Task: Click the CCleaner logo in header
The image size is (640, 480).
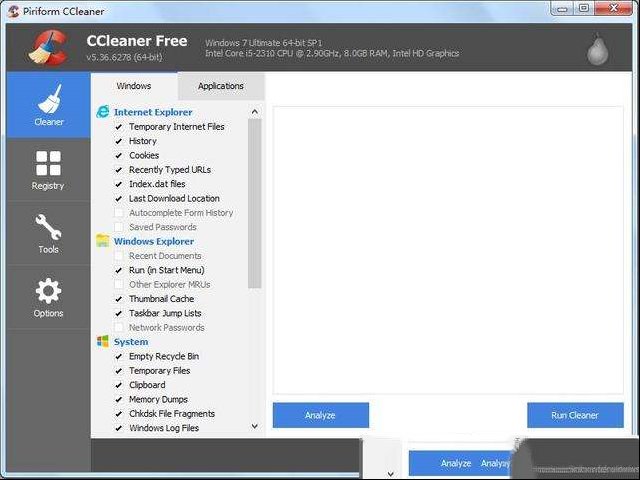Action: click(x=49, y=47)
